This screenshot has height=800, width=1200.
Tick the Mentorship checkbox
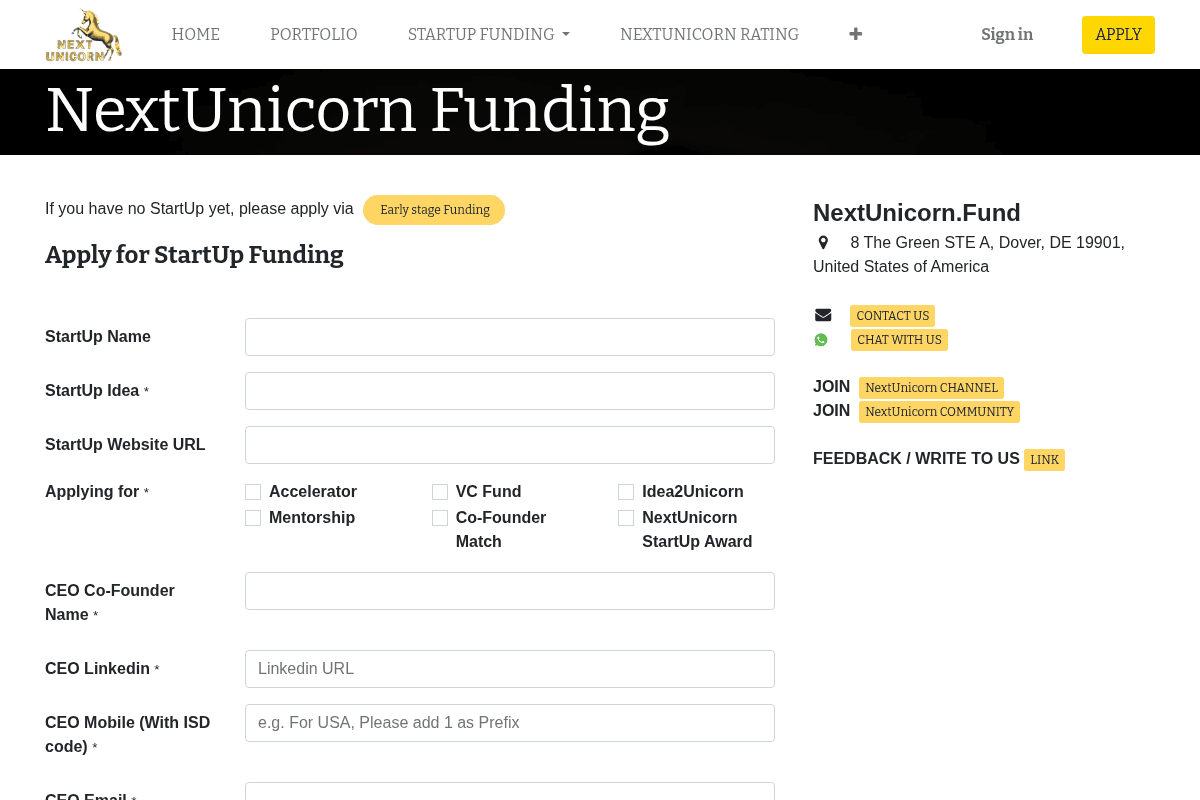(253, 518)
